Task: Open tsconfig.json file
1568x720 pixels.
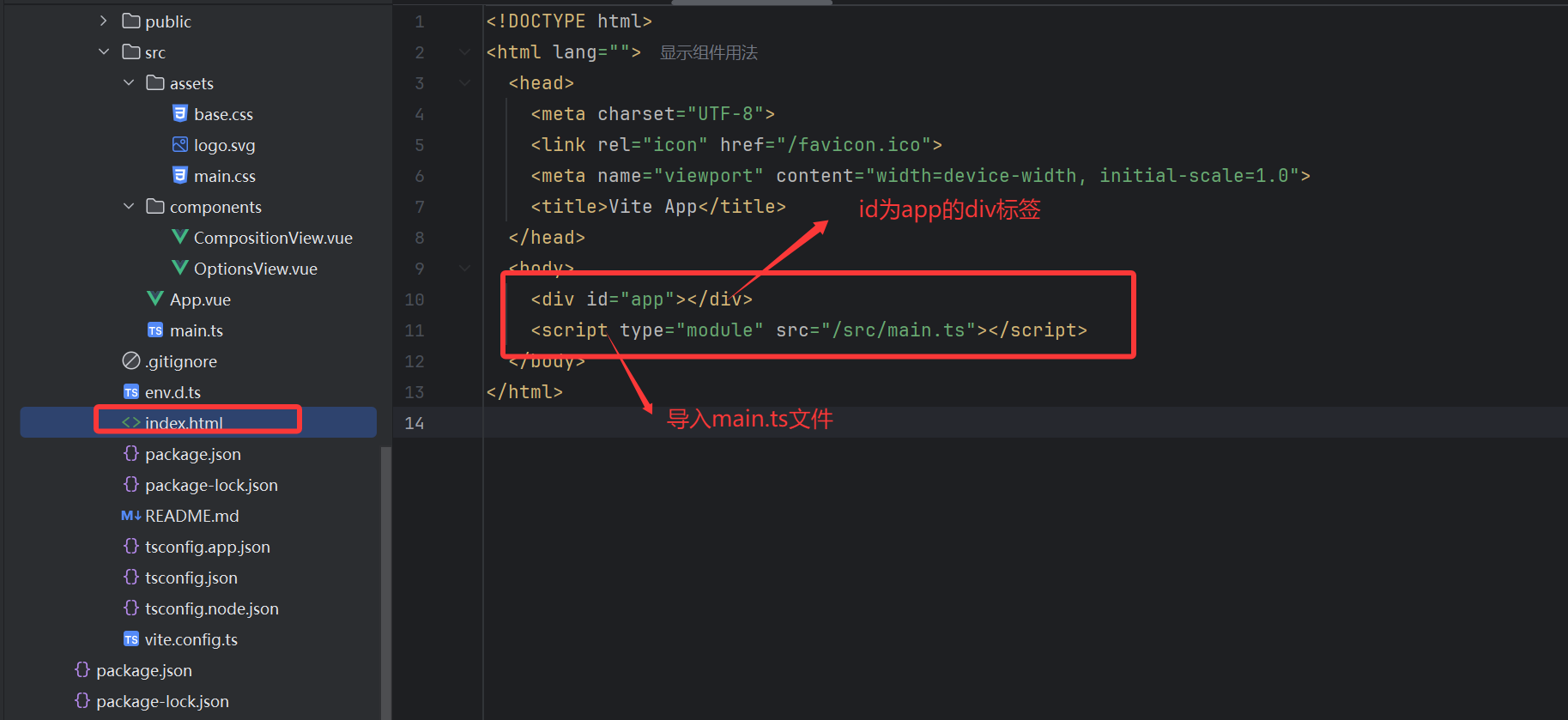Action: coord(191,578)
